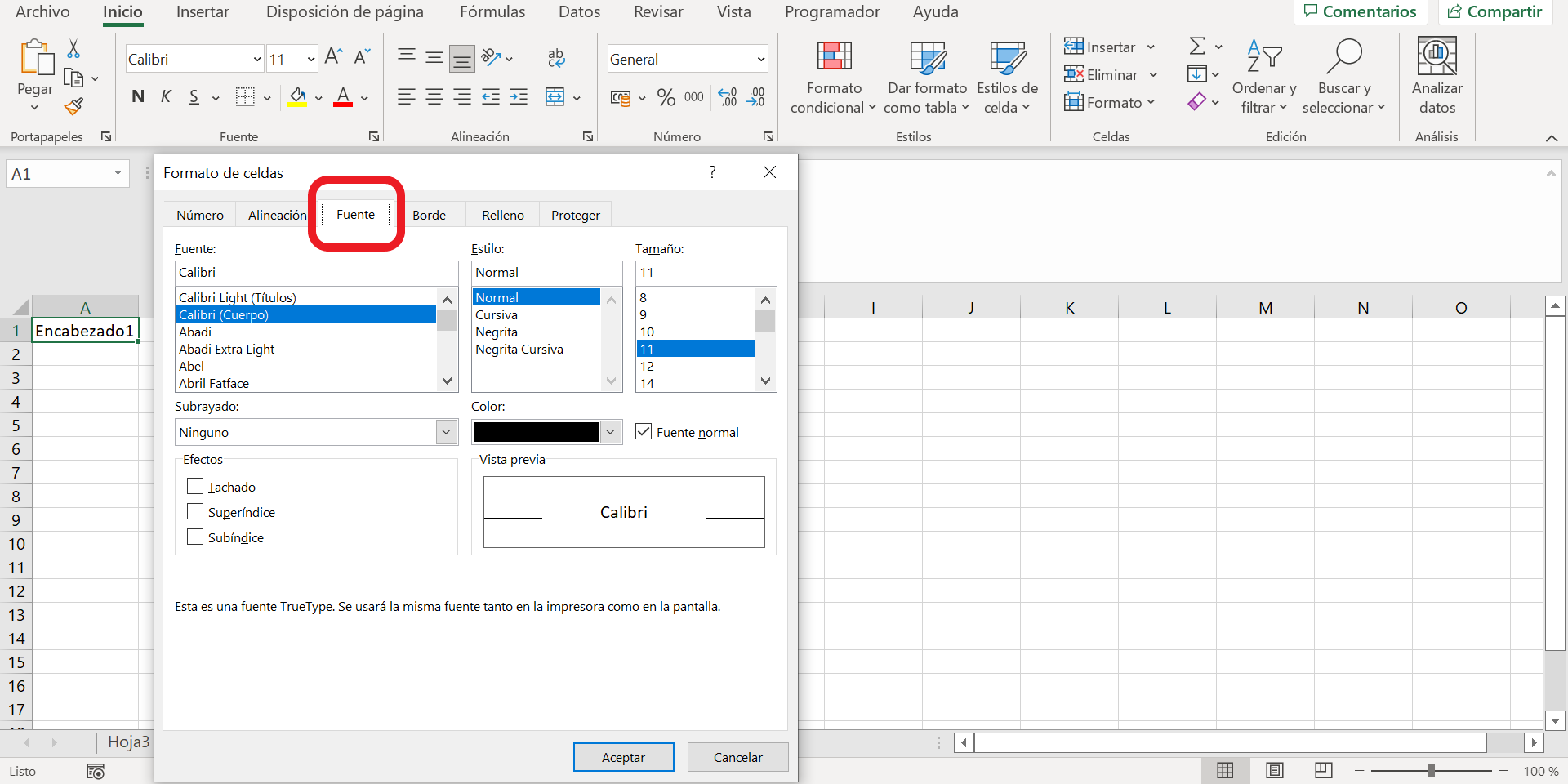Screen dimensions: 1568x784
Task: Switch to the Número tab
Action: (200, 215)
